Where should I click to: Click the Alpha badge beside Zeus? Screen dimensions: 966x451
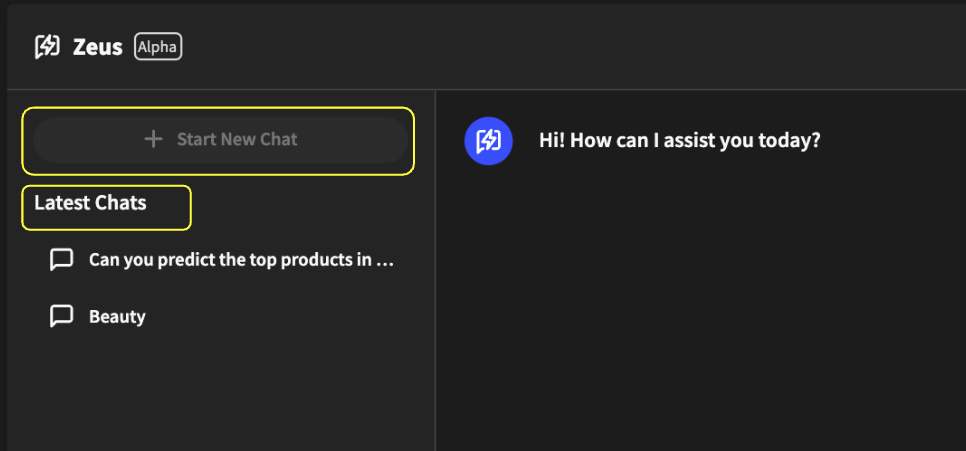click(x=158, y=47)
